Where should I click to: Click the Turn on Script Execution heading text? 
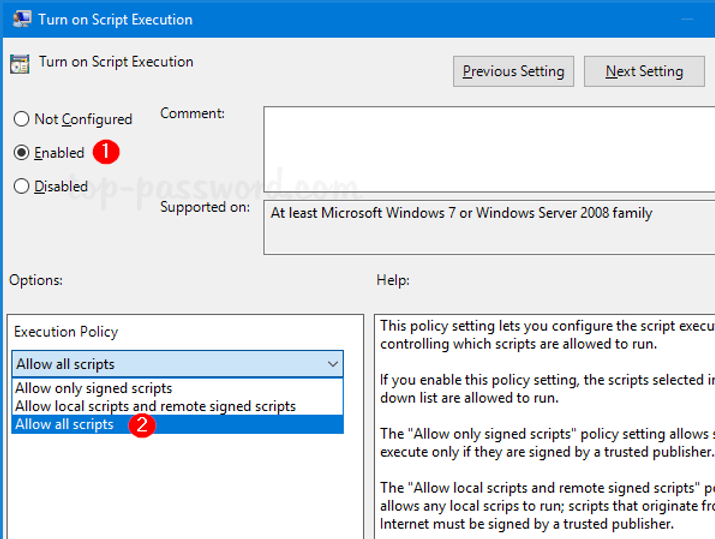pos(116,62)
